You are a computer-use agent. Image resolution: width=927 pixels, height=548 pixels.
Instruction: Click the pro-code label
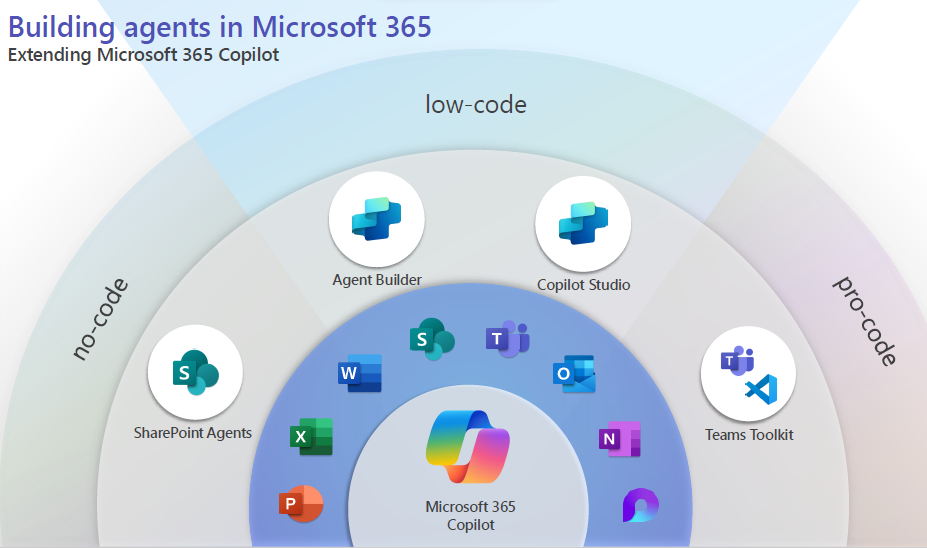coord(865,320)
